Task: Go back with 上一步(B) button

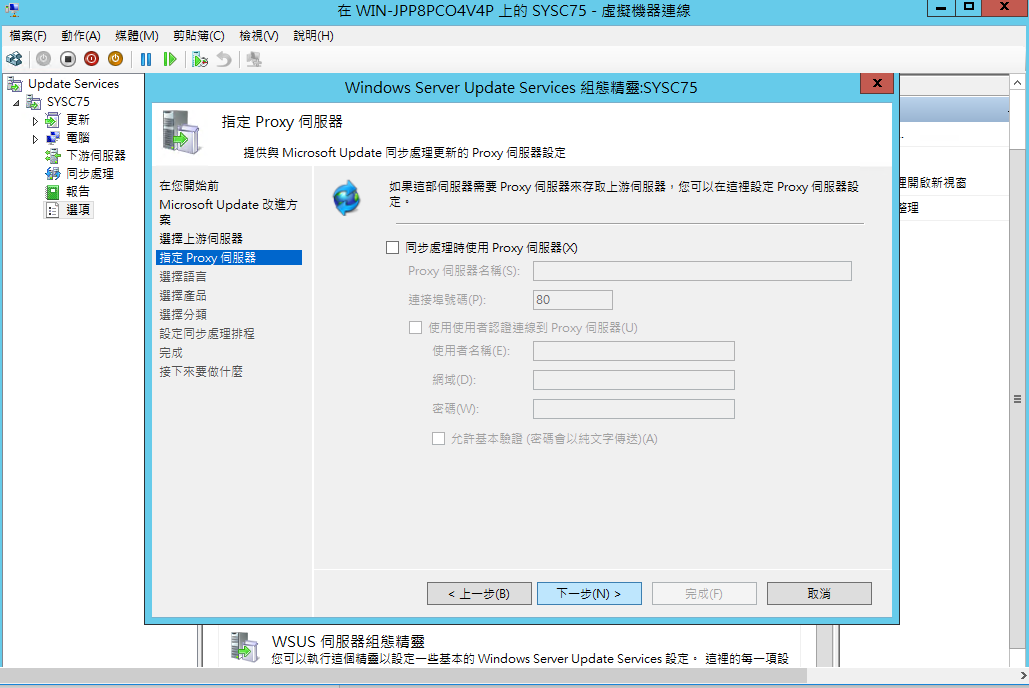Action: (479, 593)
